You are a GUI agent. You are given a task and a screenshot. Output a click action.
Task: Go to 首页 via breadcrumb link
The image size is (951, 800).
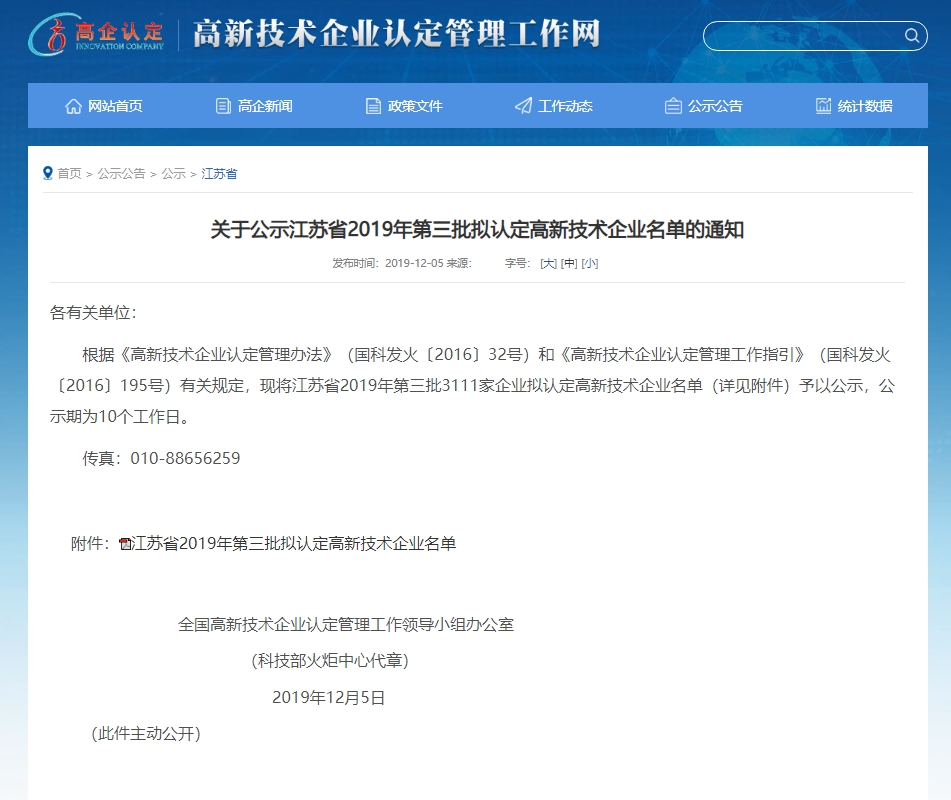coord(69,174)
